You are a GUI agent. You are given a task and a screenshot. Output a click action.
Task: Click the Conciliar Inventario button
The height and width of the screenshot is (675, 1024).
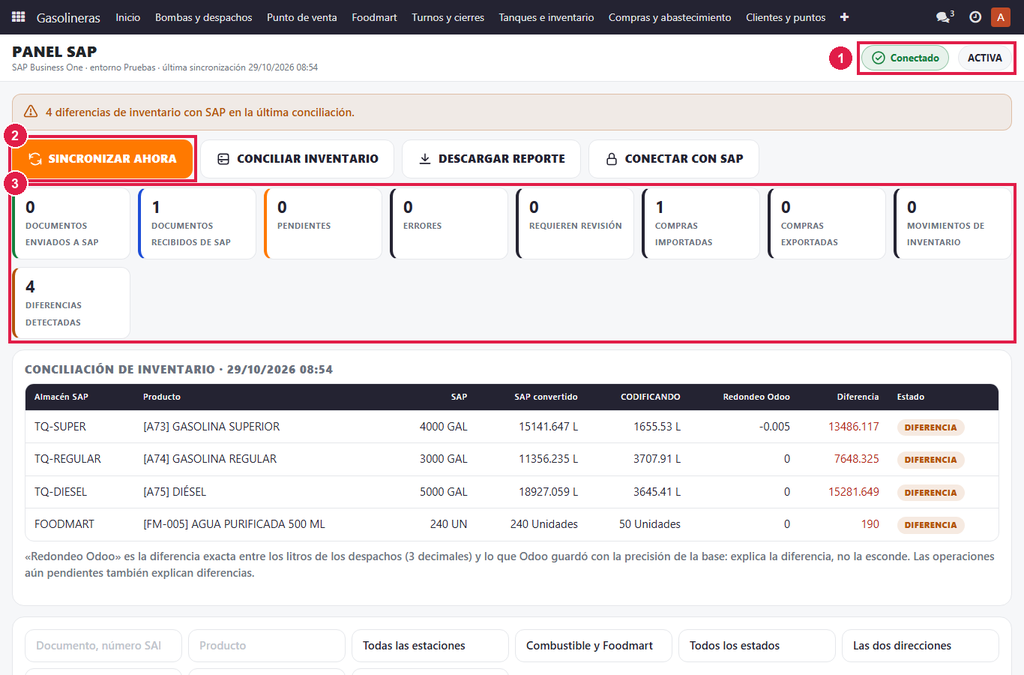[297, 159]
